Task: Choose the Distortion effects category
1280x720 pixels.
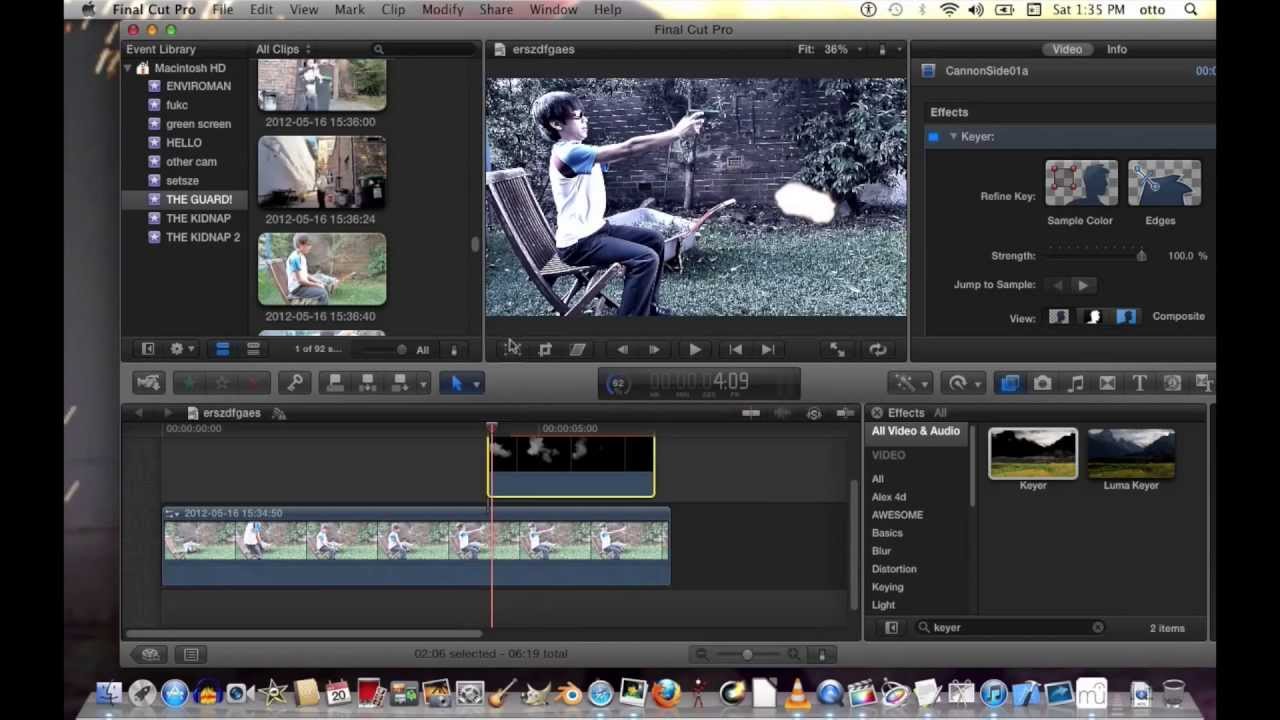Action: click(x=894, y=569)
